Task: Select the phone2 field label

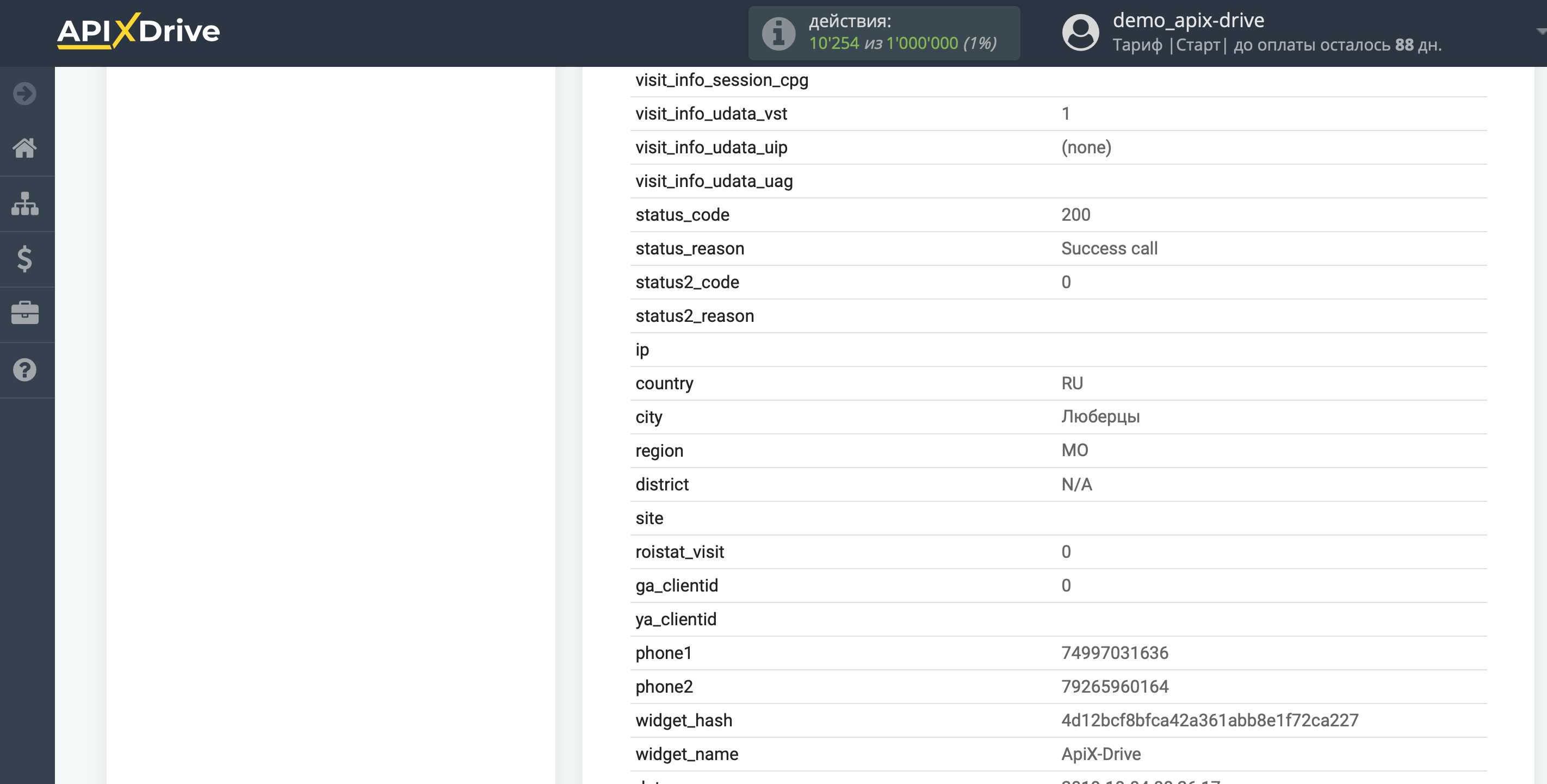Action: click(664, 687)
